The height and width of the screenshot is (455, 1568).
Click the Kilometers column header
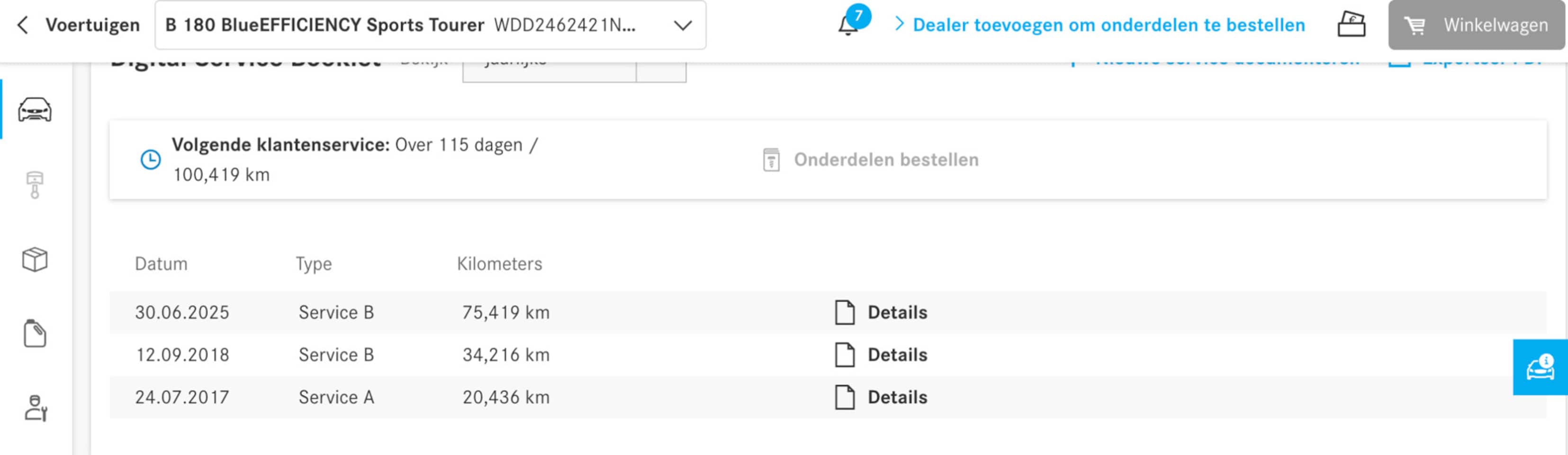[x=499, y=264]
